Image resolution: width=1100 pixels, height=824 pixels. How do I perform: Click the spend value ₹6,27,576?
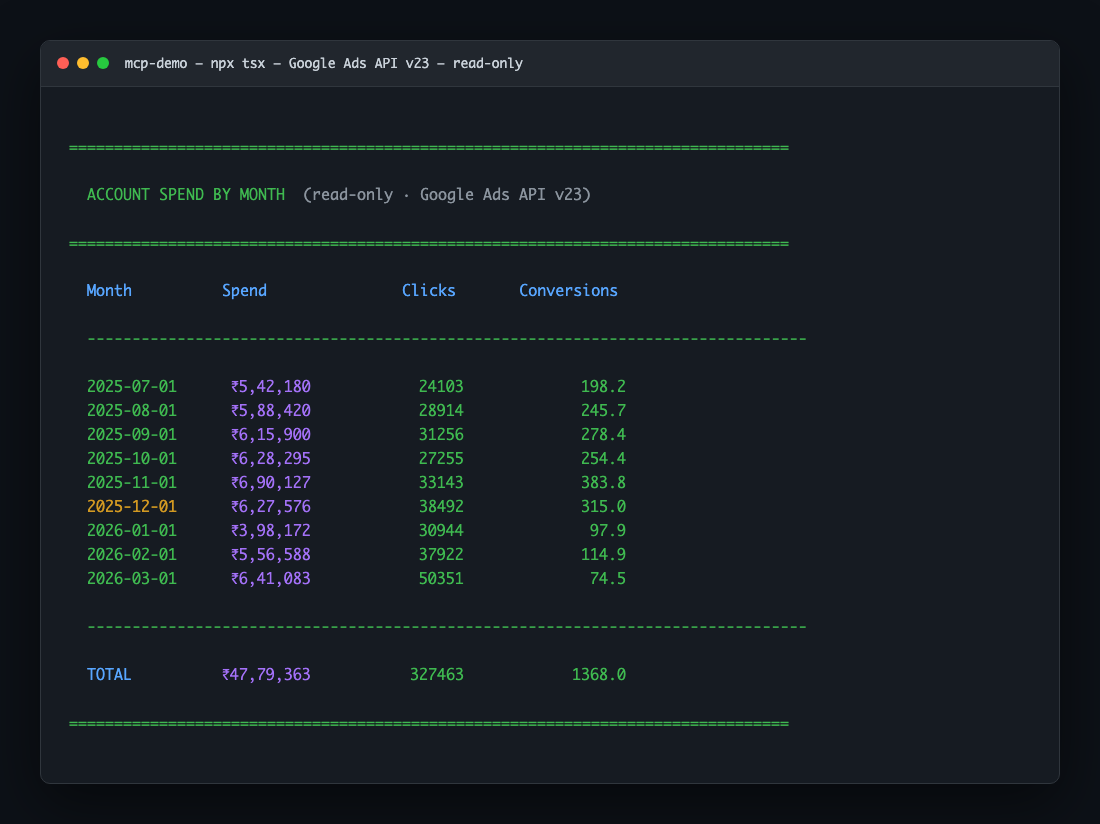click(271, 506)
